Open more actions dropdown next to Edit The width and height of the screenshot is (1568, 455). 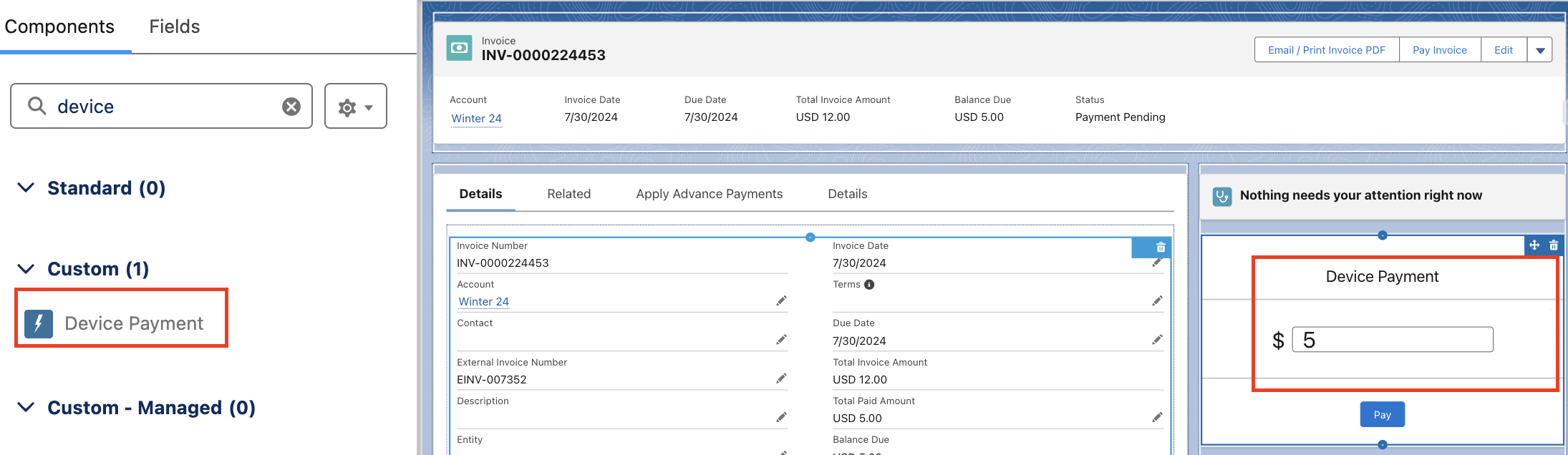tap(1539, 50)
